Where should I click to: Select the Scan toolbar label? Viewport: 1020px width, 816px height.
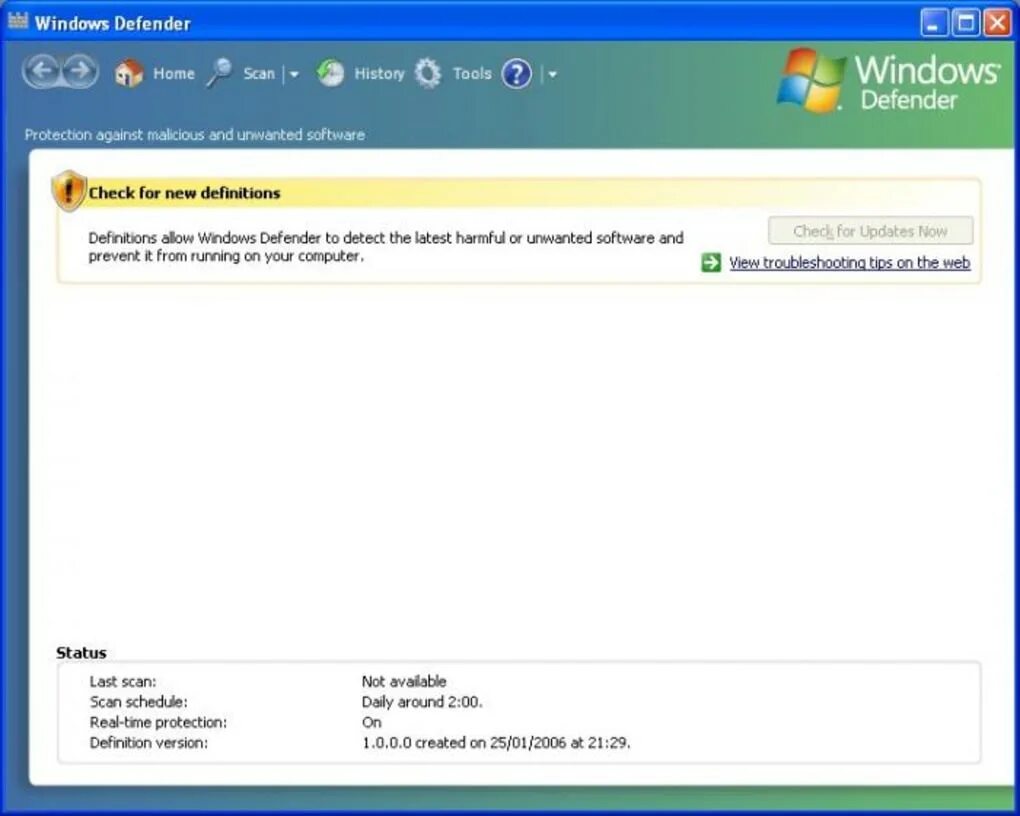259,74
